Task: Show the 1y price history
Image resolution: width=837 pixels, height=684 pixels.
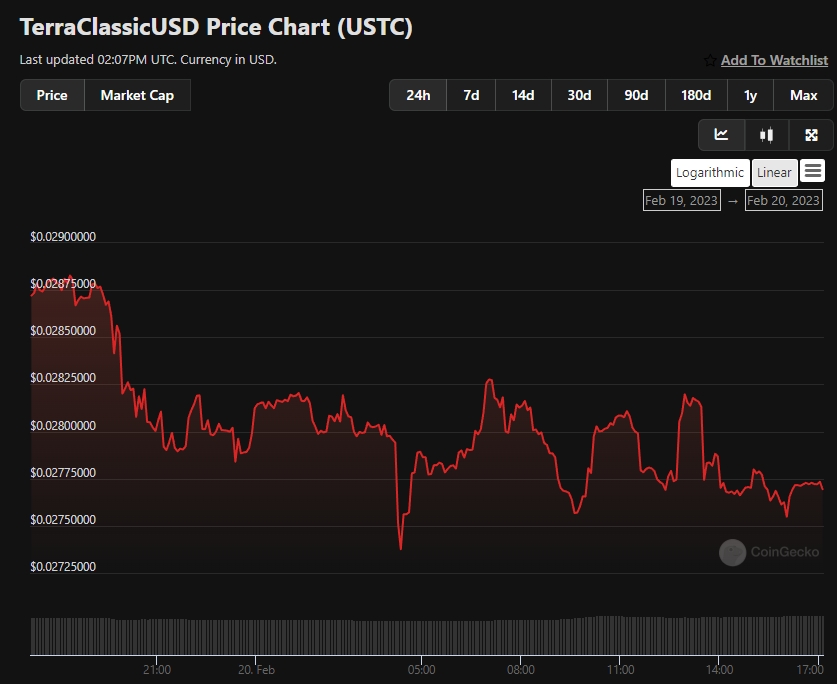Action: pyautogui.click(x=750, y=95)
